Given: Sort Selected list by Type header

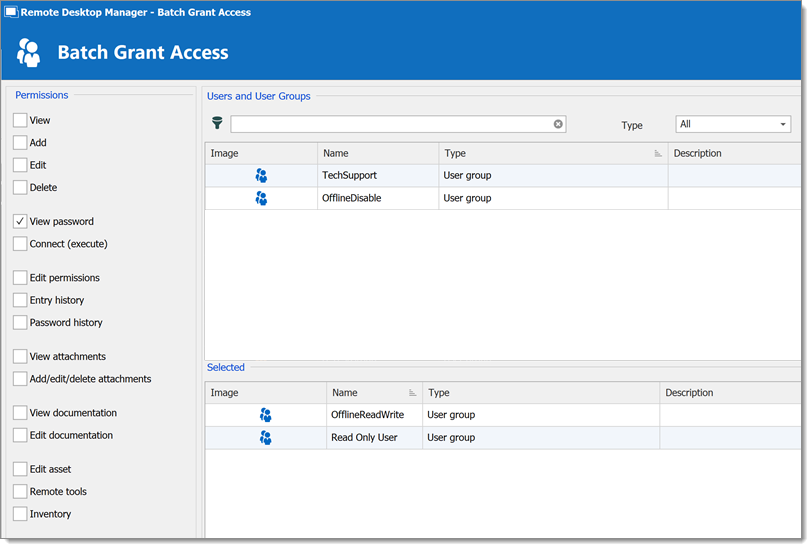Looking at the screenshot, I should pyautogui.click(x=541, y=393).
